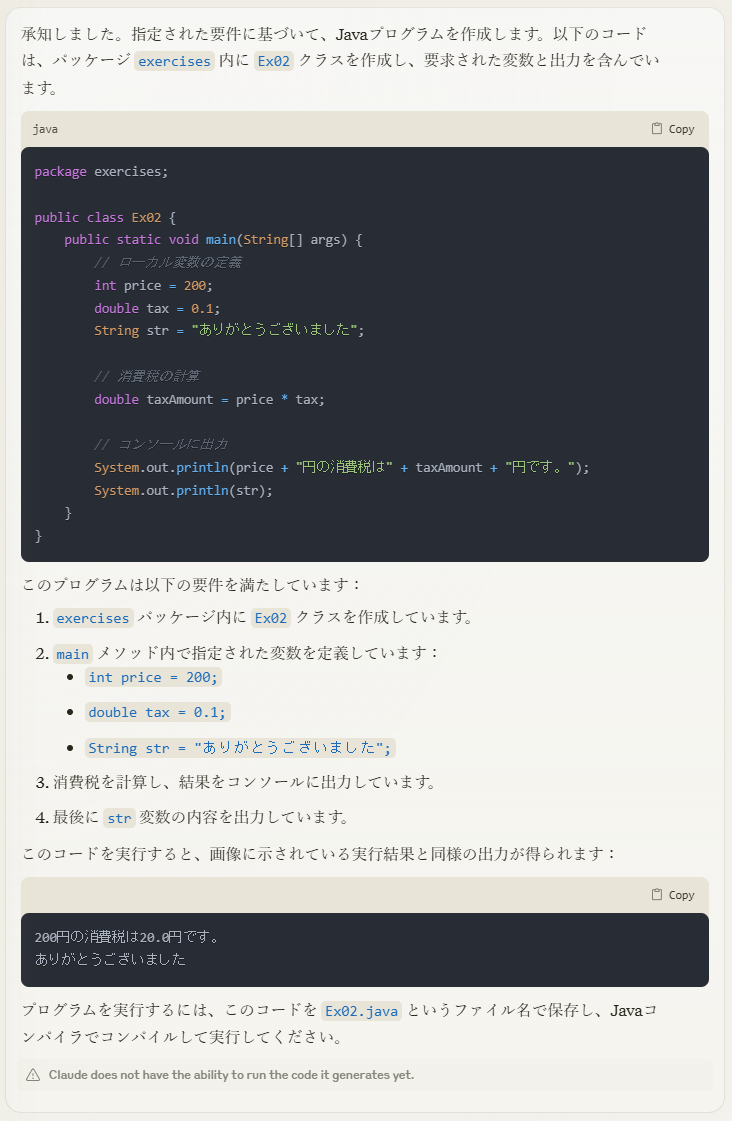This screenshot has width=732, height=1121.
Task: Copy the Java code using the Copy label
Action: (x=681, y=129)
